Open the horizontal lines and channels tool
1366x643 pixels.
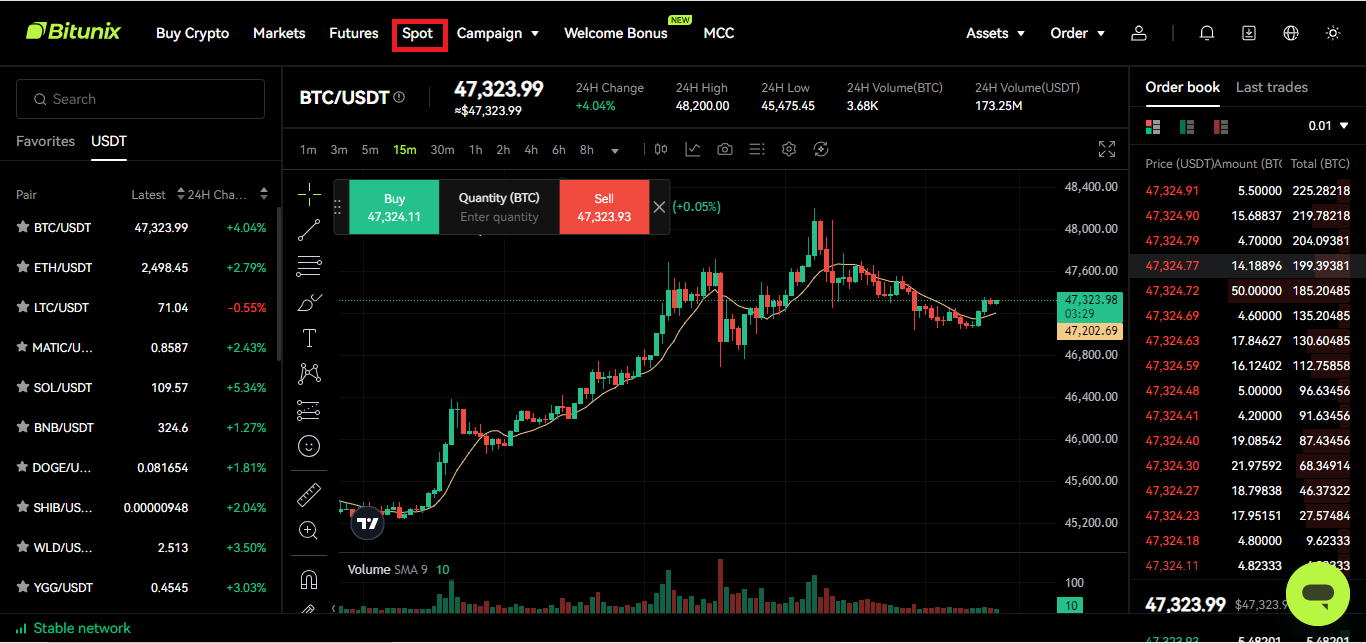pos(309,266)
